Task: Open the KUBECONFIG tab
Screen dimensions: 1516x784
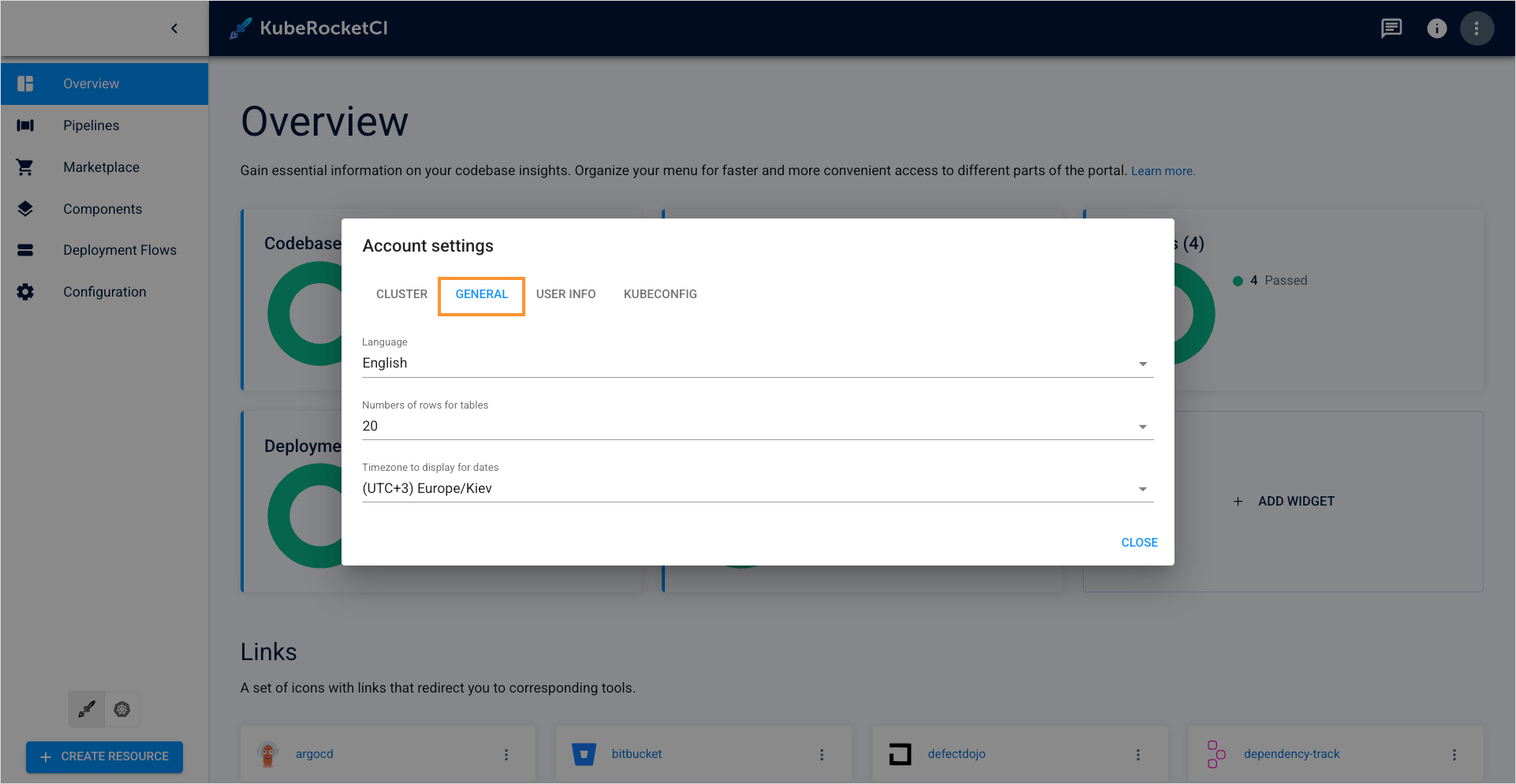Action: (x=660, y=294)
